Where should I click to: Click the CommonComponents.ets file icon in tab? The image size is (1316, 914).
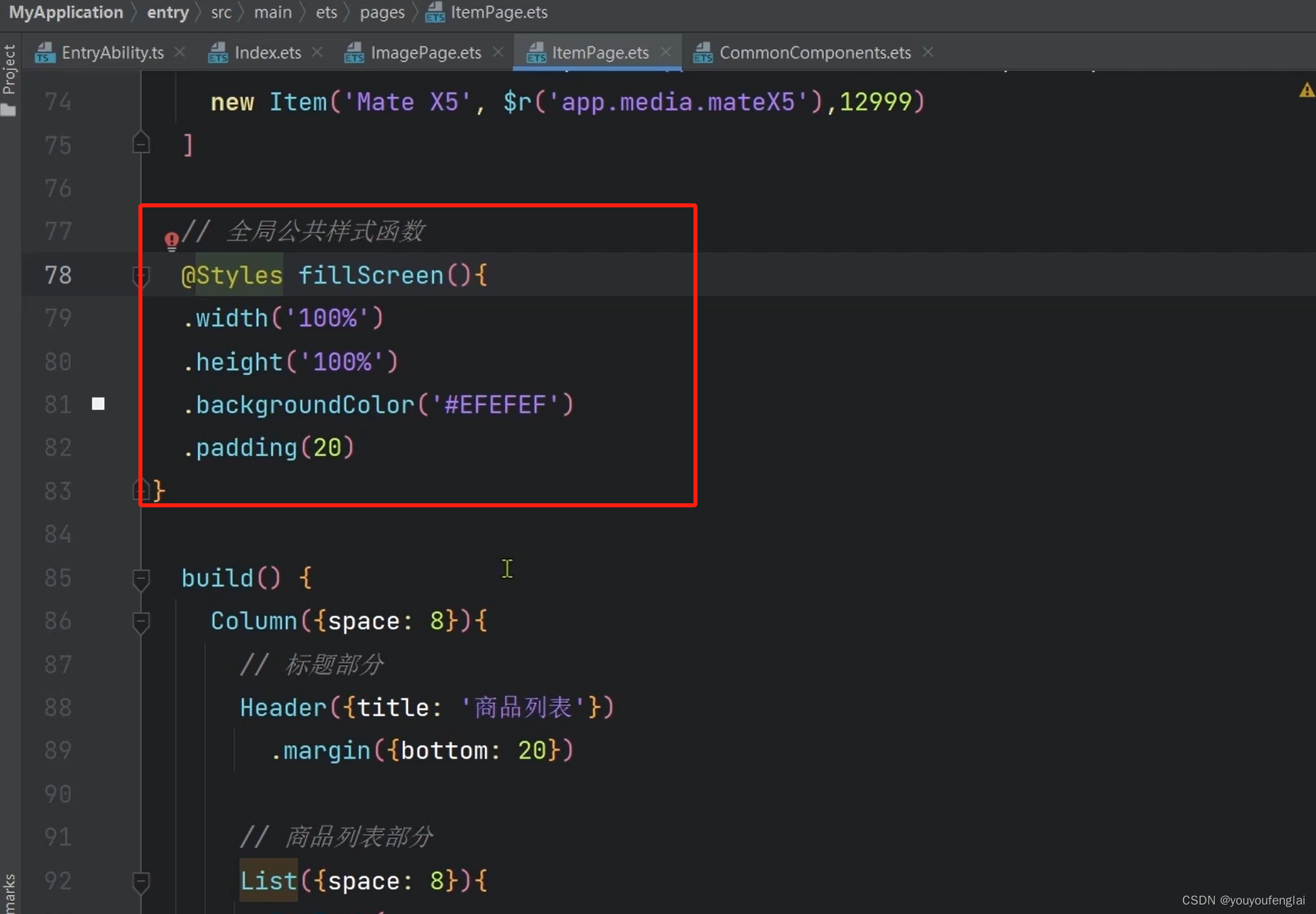[703, 53]
